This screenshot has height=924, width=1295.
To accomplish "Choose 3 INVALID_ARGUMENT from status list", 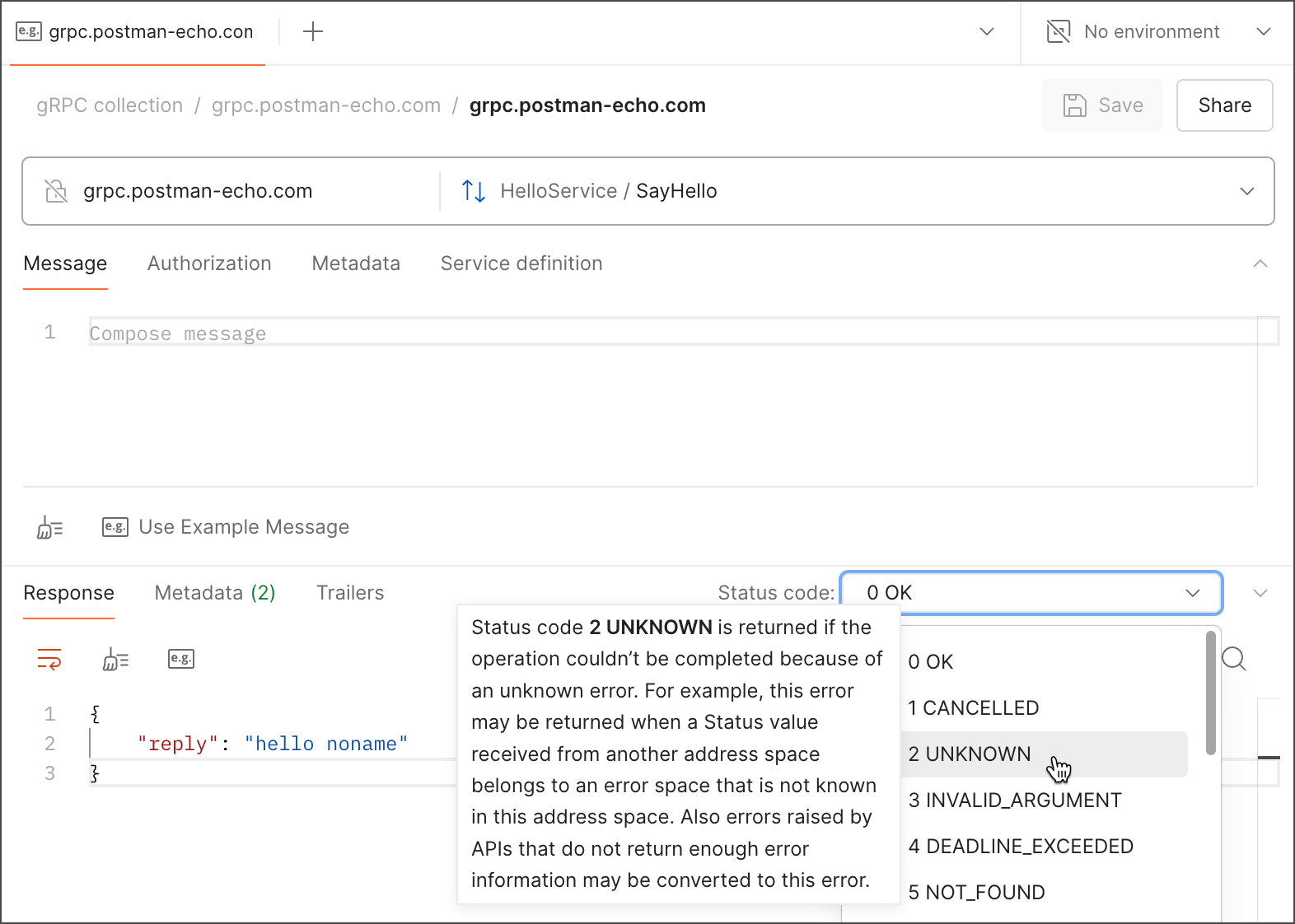I will [x=1015, y=800].
